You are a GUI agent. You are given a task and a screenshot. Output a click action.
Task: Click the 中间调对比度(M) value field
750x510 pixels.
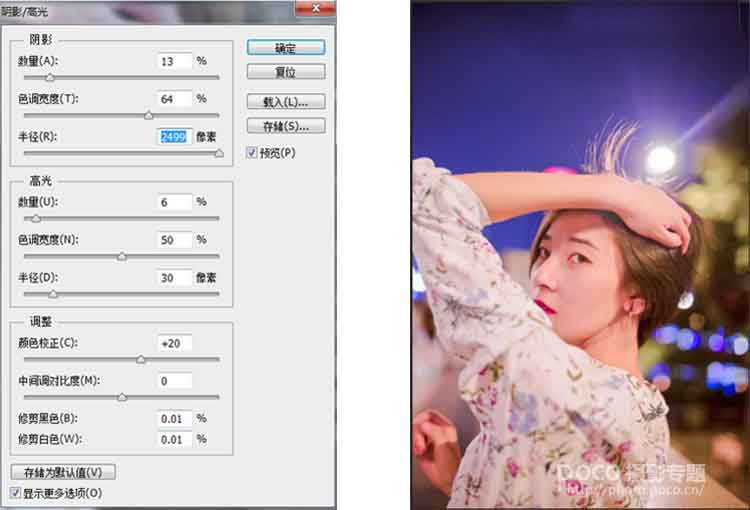pyautogui.click(x=175, y=381)
